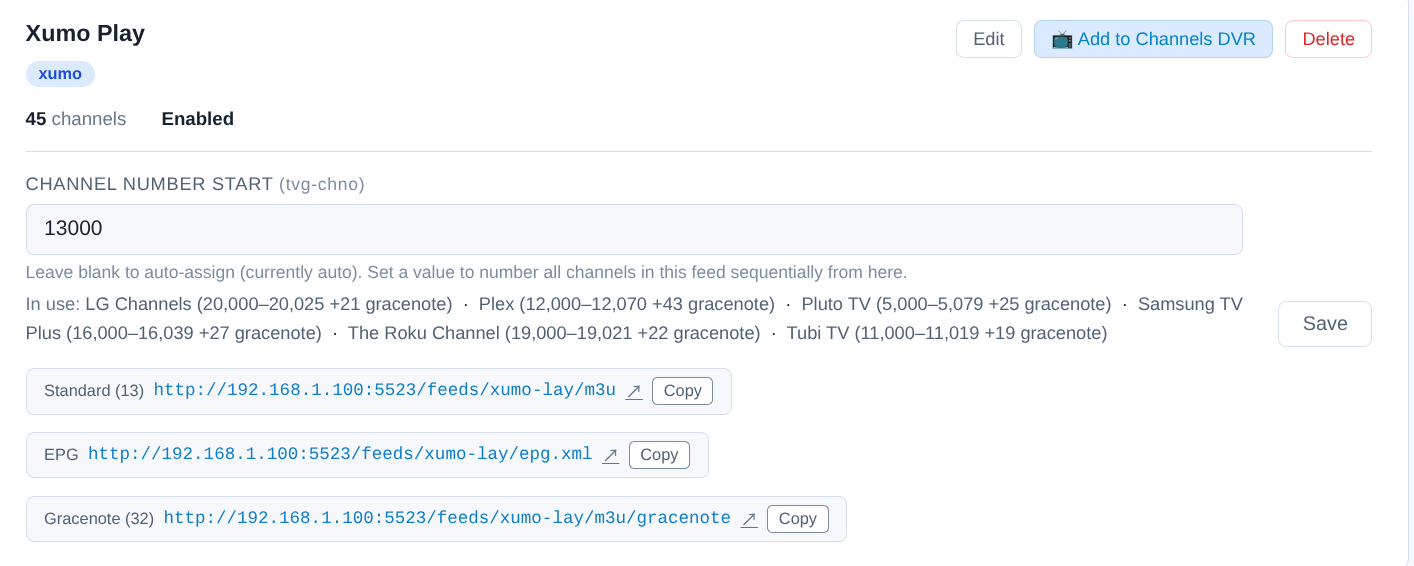
Task: Add Xumo Play to Channels DVR
Action: tap(1152, 39)
